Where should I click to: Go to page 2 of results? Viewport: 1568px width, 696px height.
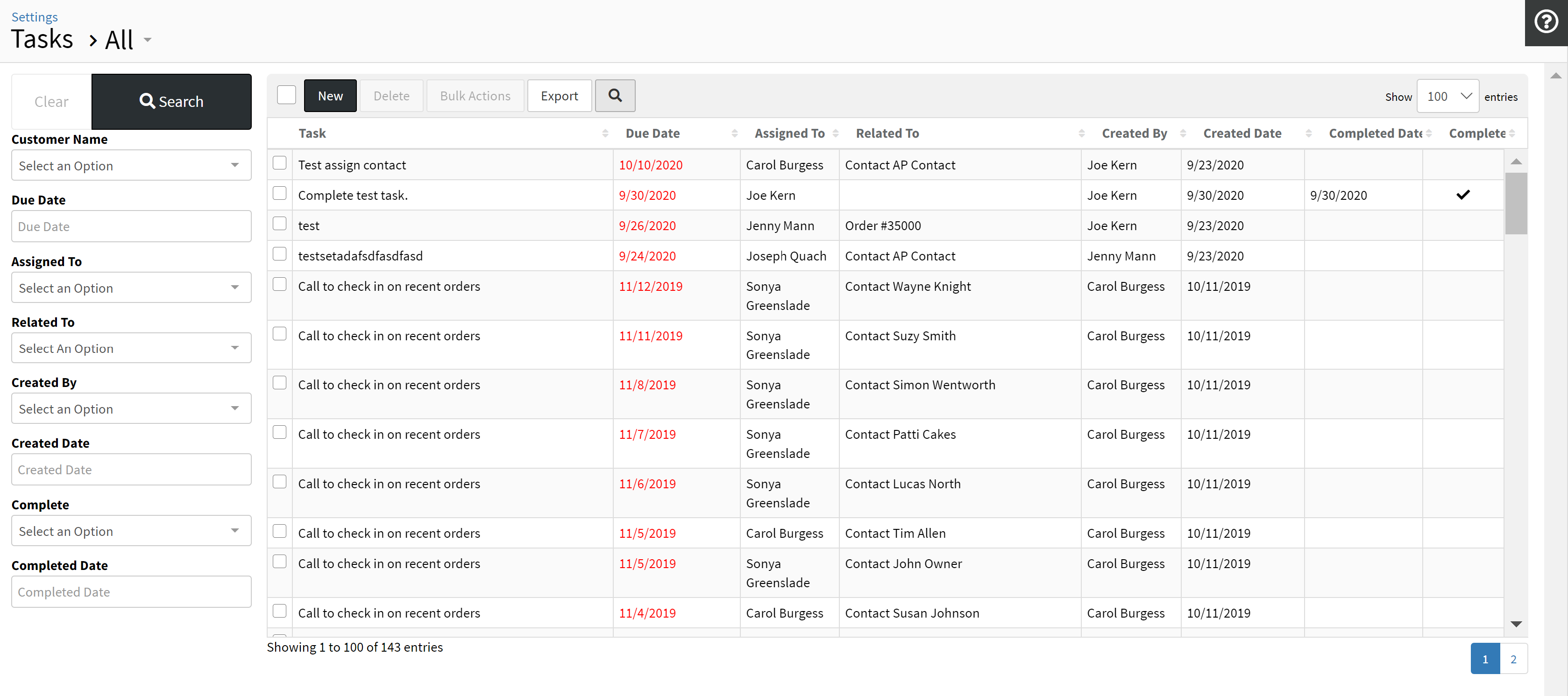[x=1513, y=659]
